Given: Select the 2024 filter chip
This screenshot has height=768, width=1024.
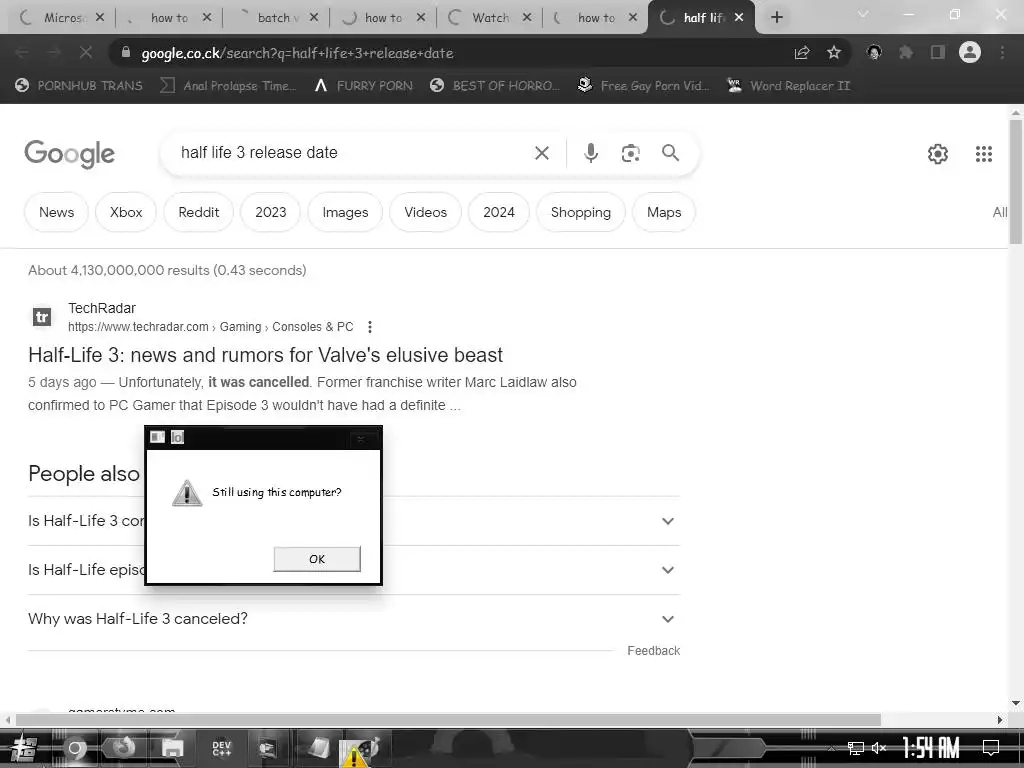Looking at the screenshot, I should (x=498, y=212).
